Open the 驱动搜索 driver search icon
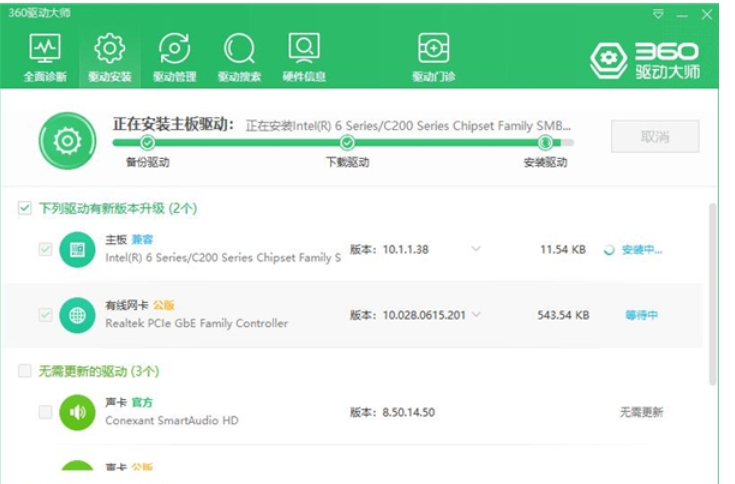Viewport: 735px width, 484px height. (x=239, y=48)
